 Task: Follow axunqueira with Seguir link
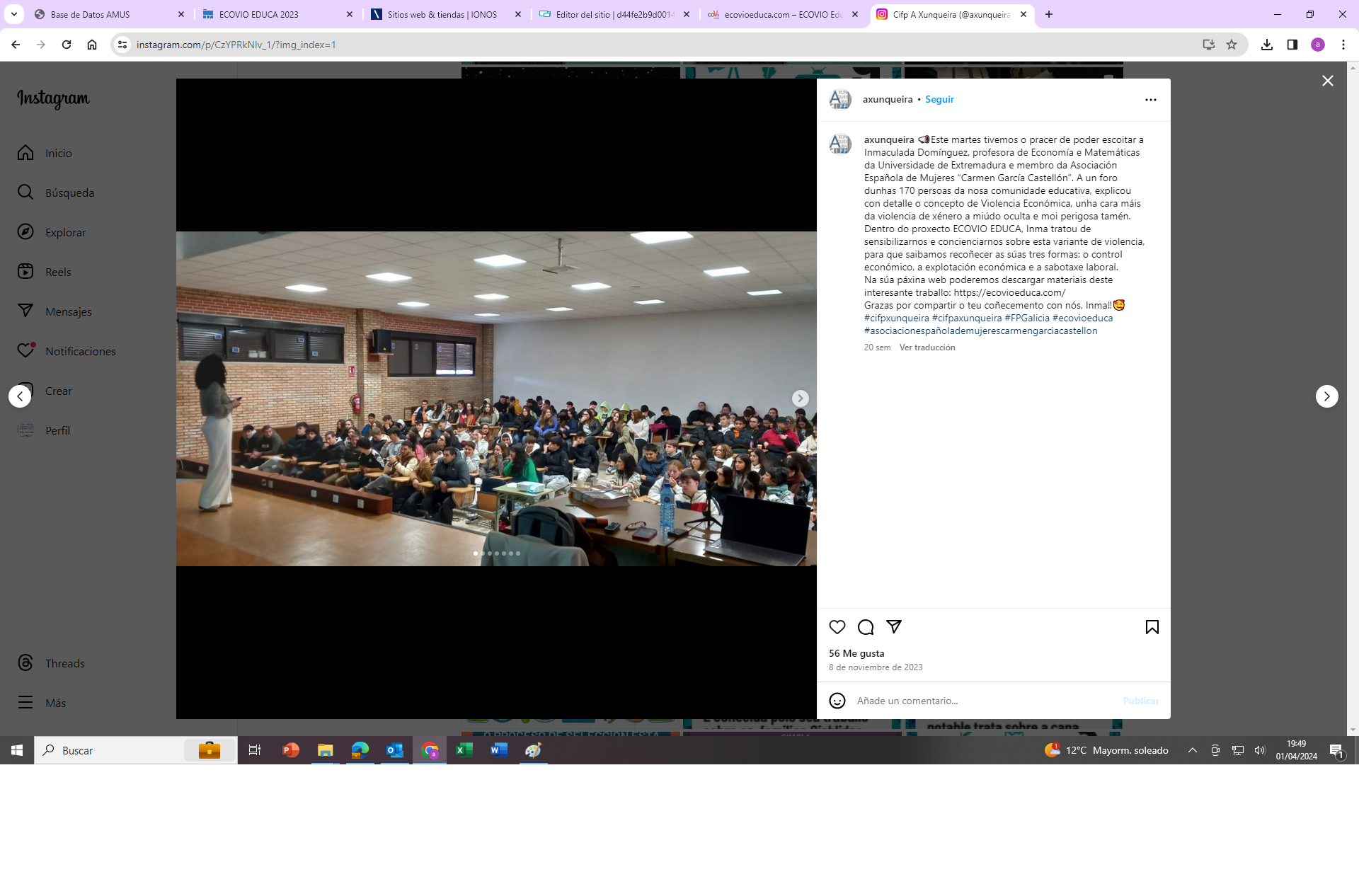(939, 100)
